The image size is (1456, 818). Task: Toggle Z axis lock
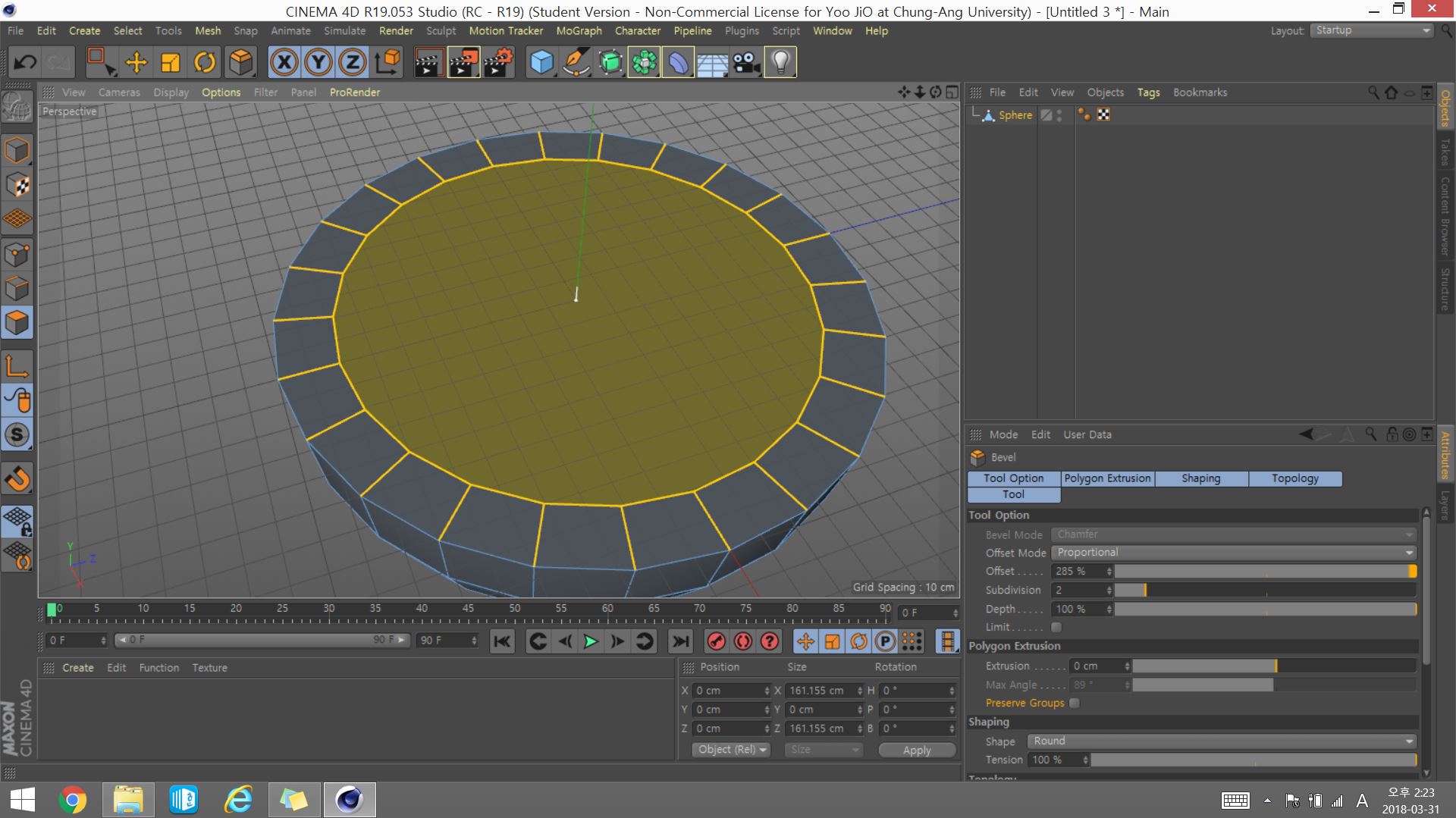coord(353,62)
